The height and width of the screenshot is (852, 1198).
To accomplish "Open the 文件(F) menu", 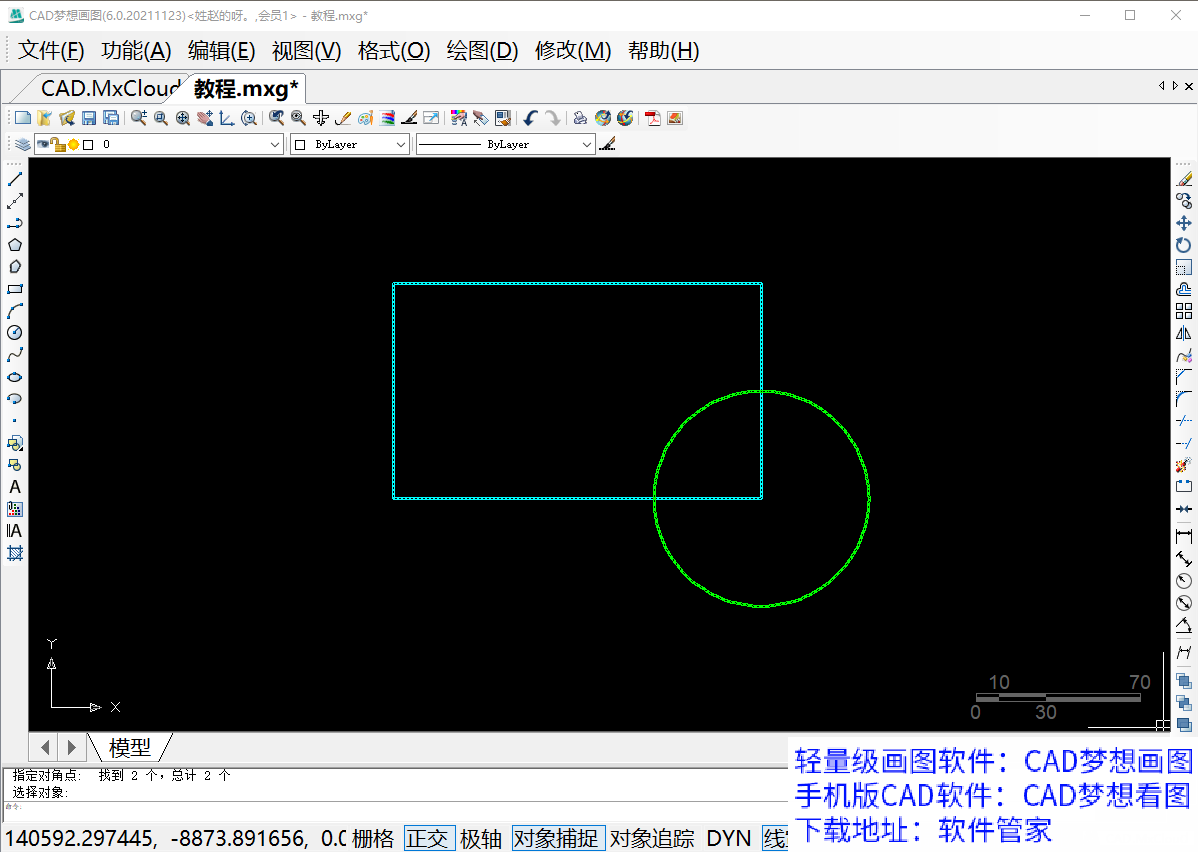I will 51,50.
